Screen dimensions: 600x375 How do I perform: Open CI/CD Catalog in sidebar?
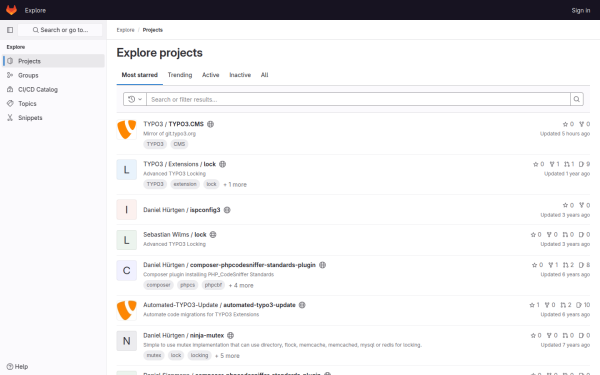tap(54, 90)
